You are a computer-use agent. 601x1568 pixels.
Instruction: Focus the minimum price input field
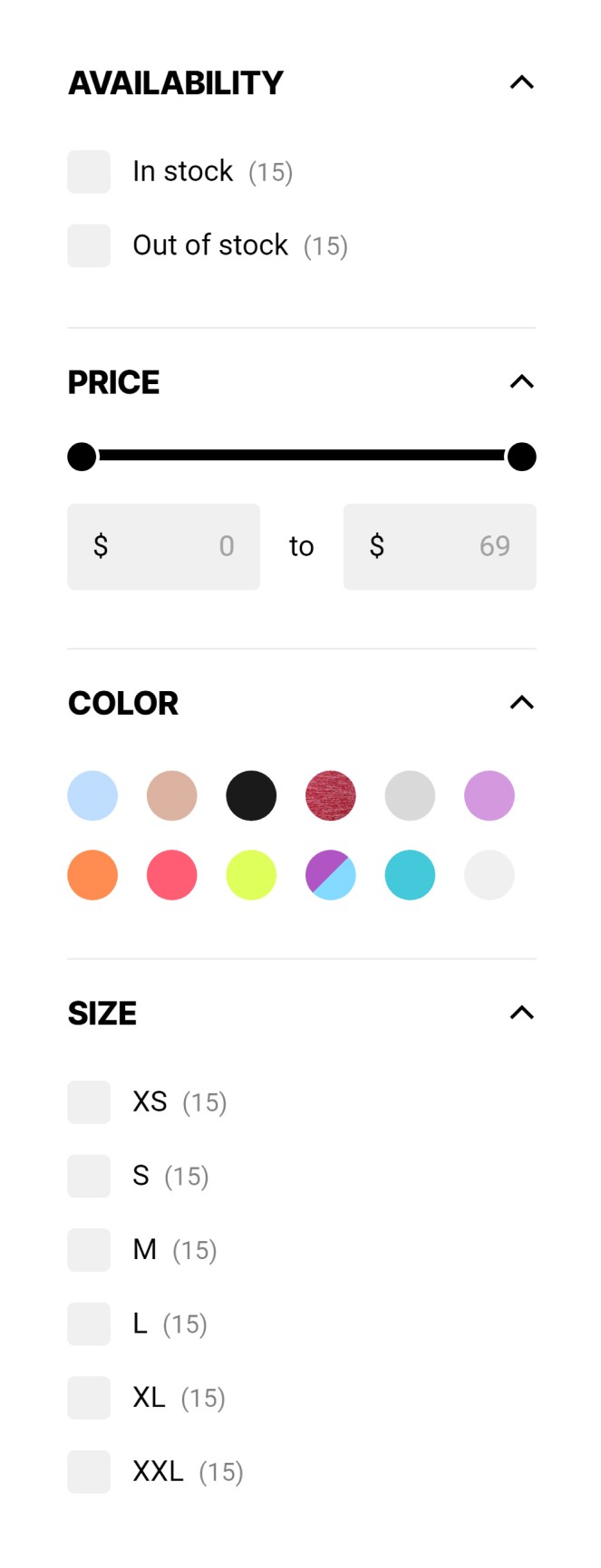click(163, 546)
